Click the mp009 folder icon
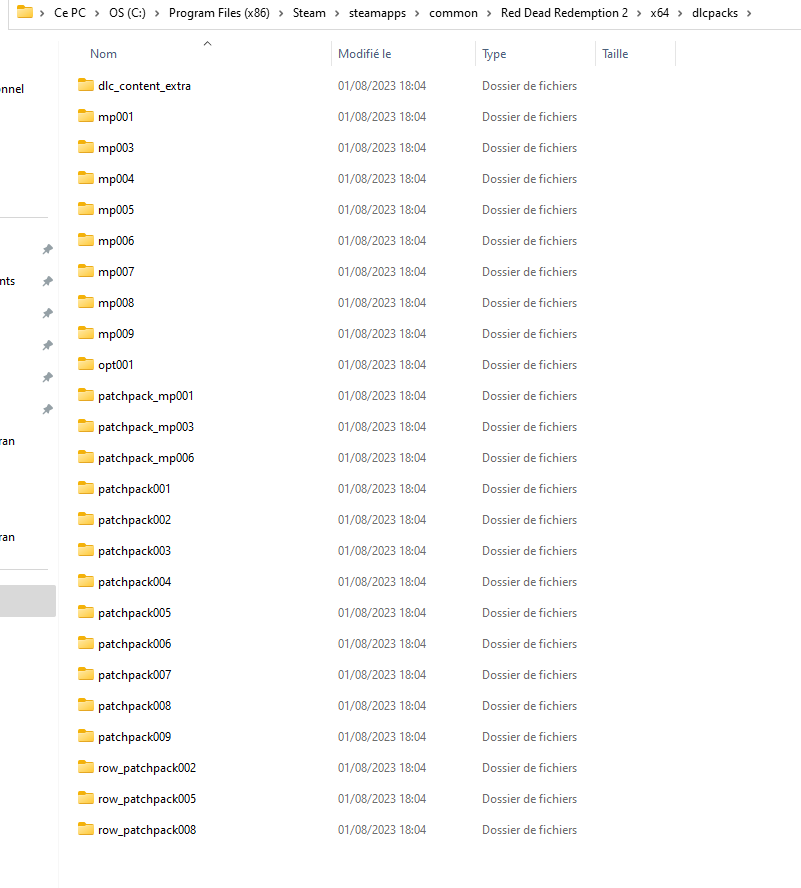Viewport: 801px width, 888px height. click(x=86, y=333)
